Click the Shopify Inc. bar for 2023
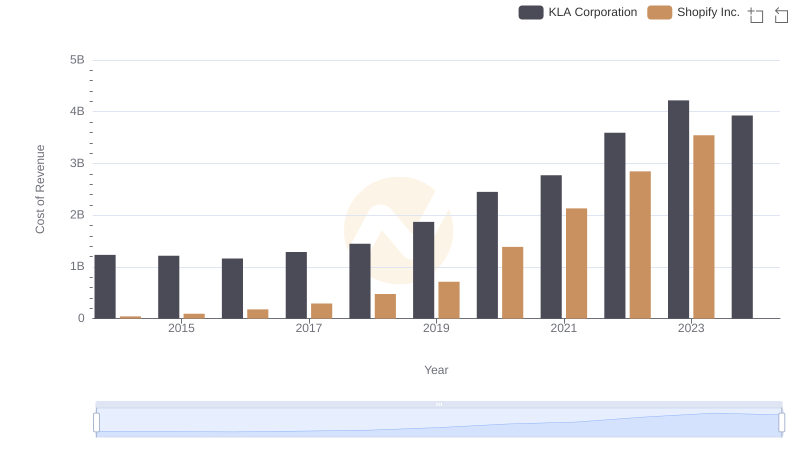Image resolution: width=800 pixels, height=461 pixels. tap(704, 227)
